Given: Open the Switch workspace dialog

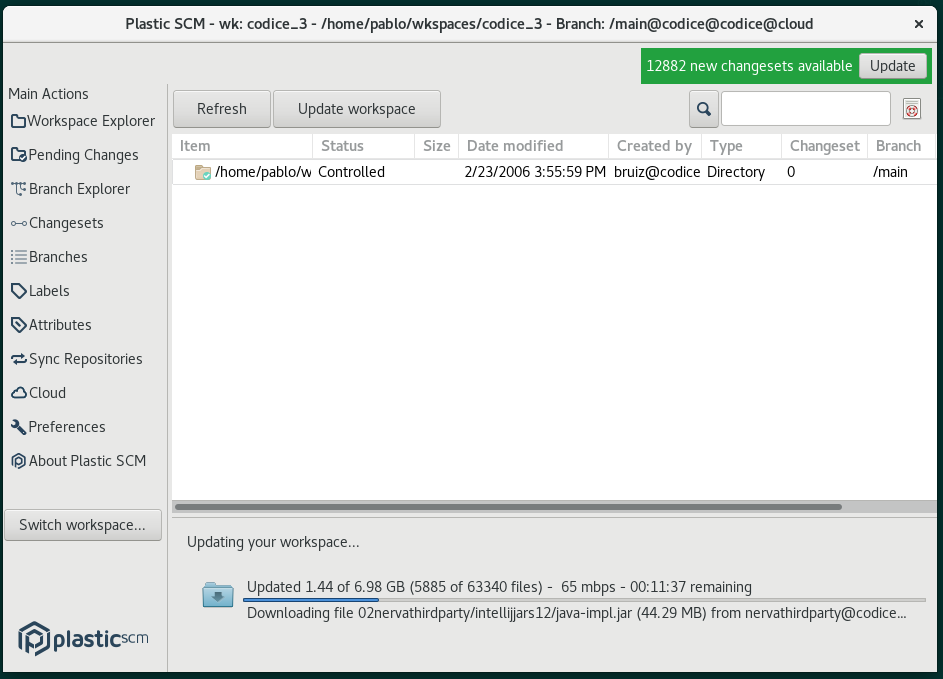Looking at the screenshot, I should coord(82,524).
